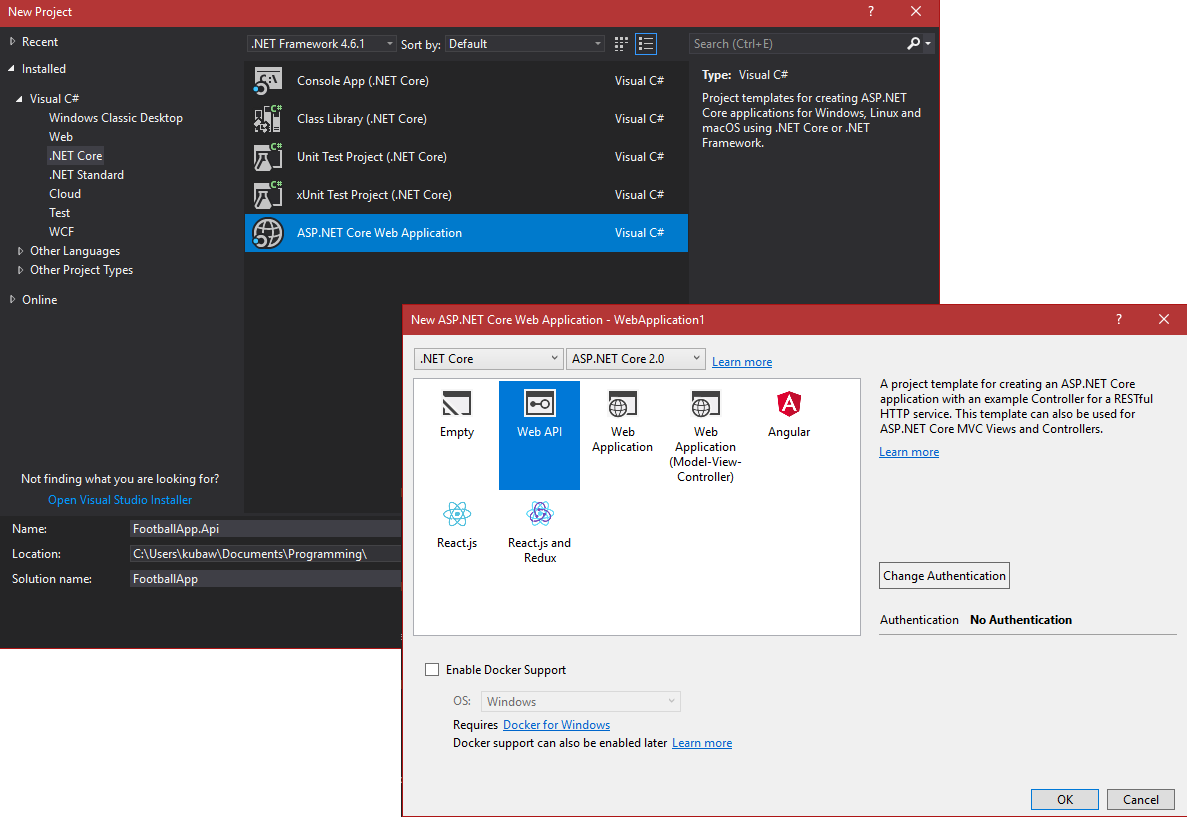This screenshot has height=818, width=1187.
Task: Select Unit Test Project (.NET Core) row text
Action: coord(372,157)
